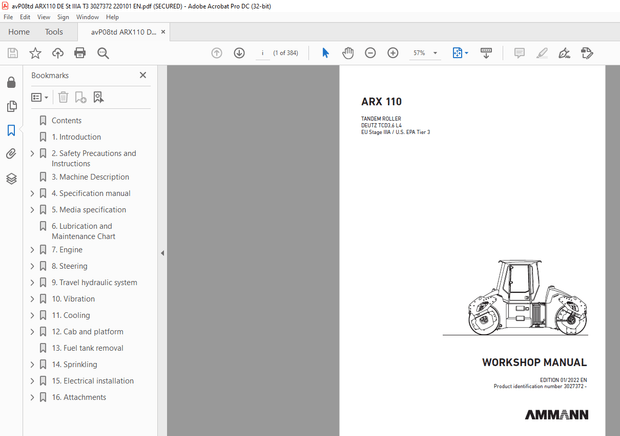Jump to 13. Fuel tank removal bookmark
620x436 pixels.
click(x=88, y=348)
